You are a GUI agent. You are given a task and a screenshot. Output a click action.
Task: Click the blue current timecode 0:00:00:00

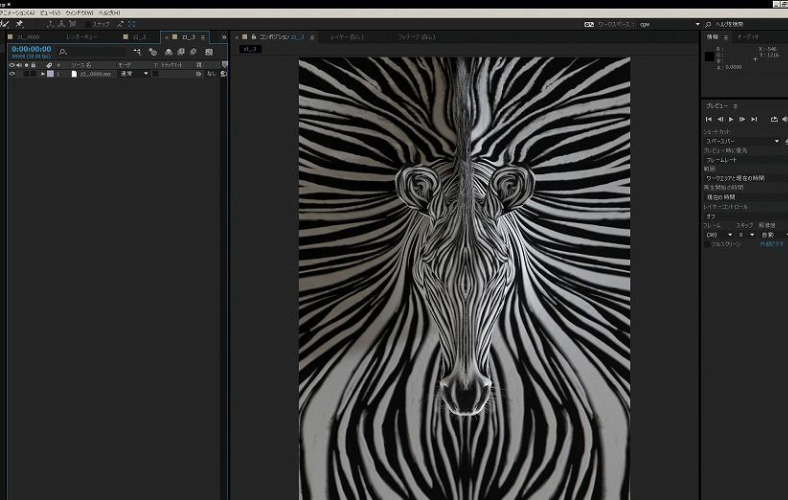[x=31, y=49]
